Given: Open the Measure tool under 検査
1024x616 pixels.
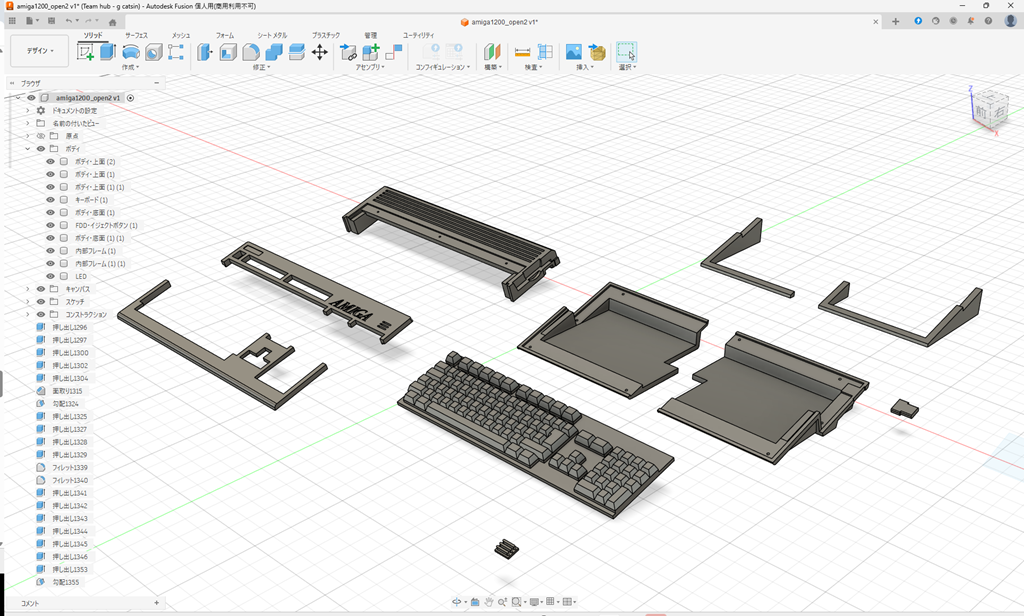Looking at the screenshot, I should coord(522,51).
